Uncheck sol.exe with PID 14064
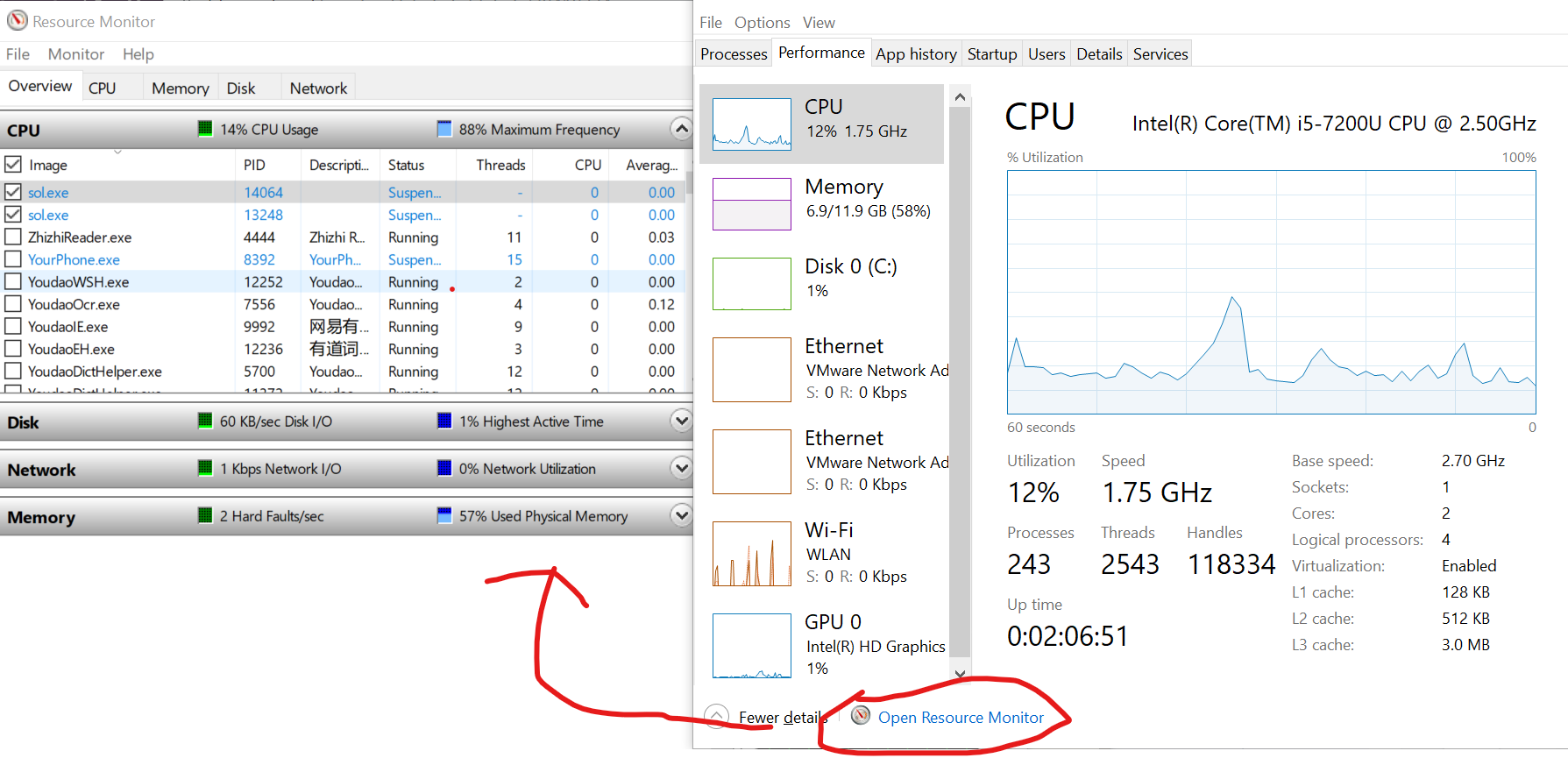This screenshot has height=758, width=1568. 13,192
